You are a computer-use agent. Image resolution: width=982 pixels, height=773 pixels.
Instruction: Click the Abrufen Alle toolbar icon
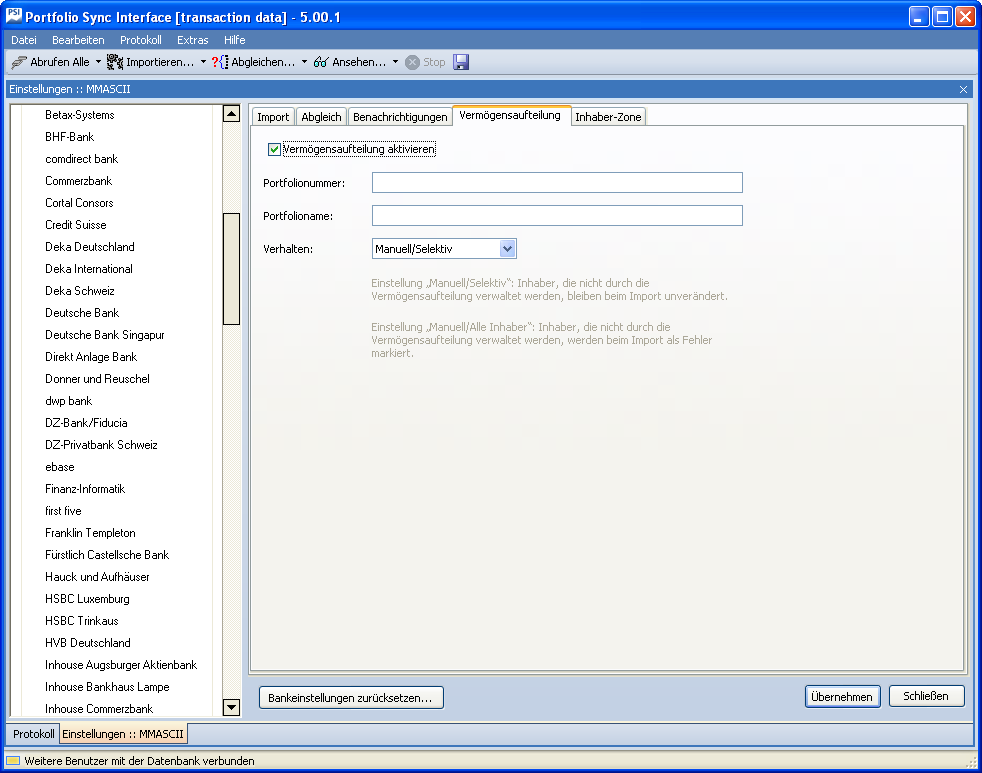click(19, 62)
